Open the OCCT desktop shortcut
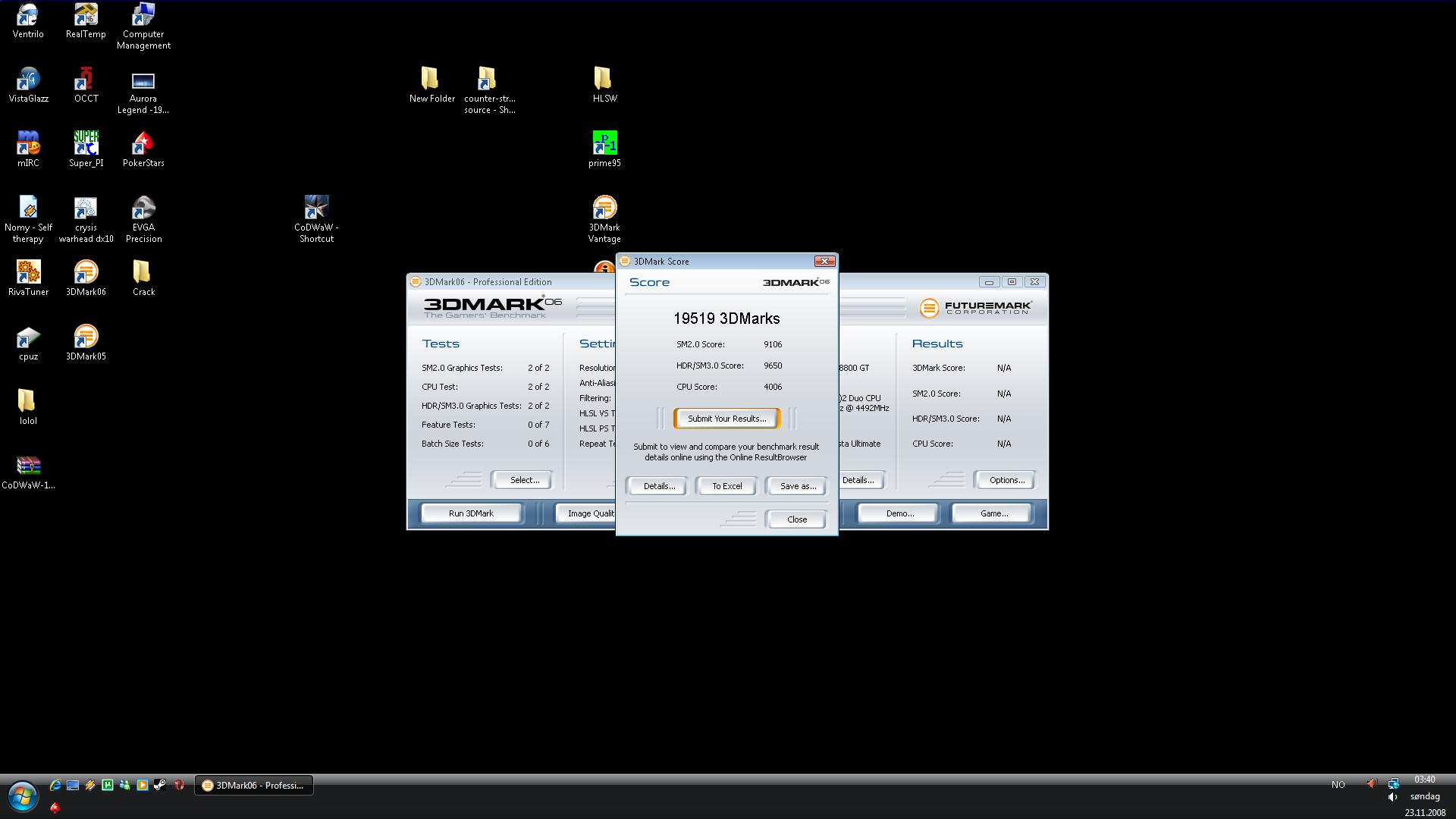1456x819 pixels. tap(86, 85)
